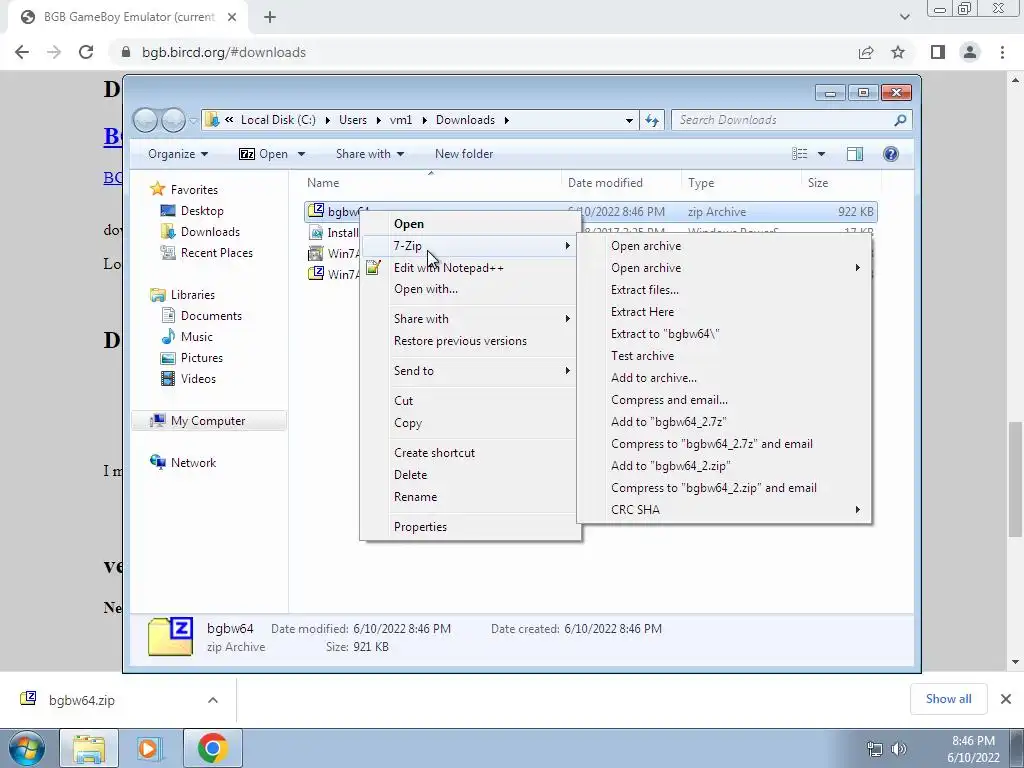The image size is (1024, 768).
Task: Open Windows Start orb
Action: click(x=26, y=748)
